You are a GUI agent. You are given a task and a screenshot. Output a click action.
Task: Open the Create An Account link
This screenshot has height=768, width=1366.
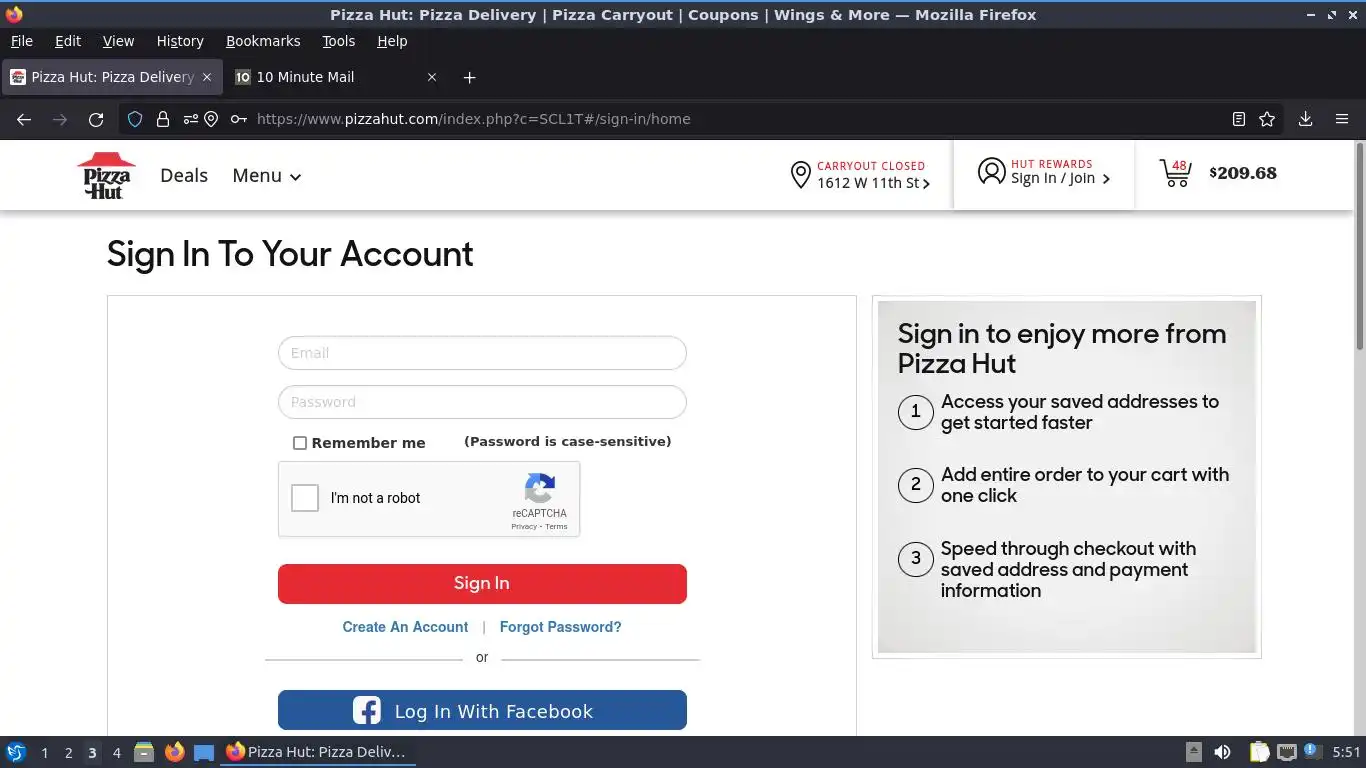pos(405,627)
